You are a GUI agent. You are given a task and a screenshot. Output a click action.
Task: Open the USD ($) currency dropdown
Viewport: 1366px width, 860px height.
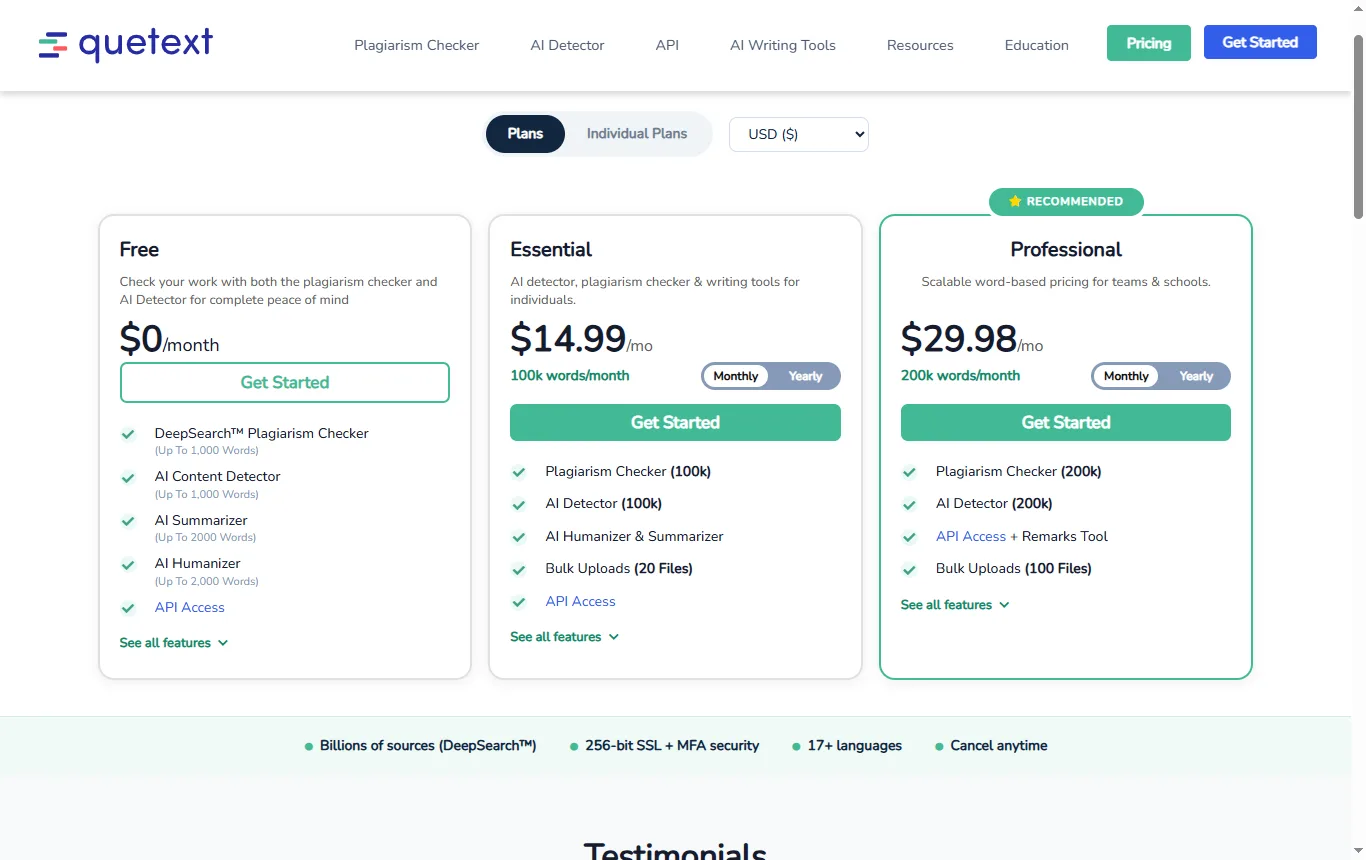pyautogui.click(x=799, y=134)
